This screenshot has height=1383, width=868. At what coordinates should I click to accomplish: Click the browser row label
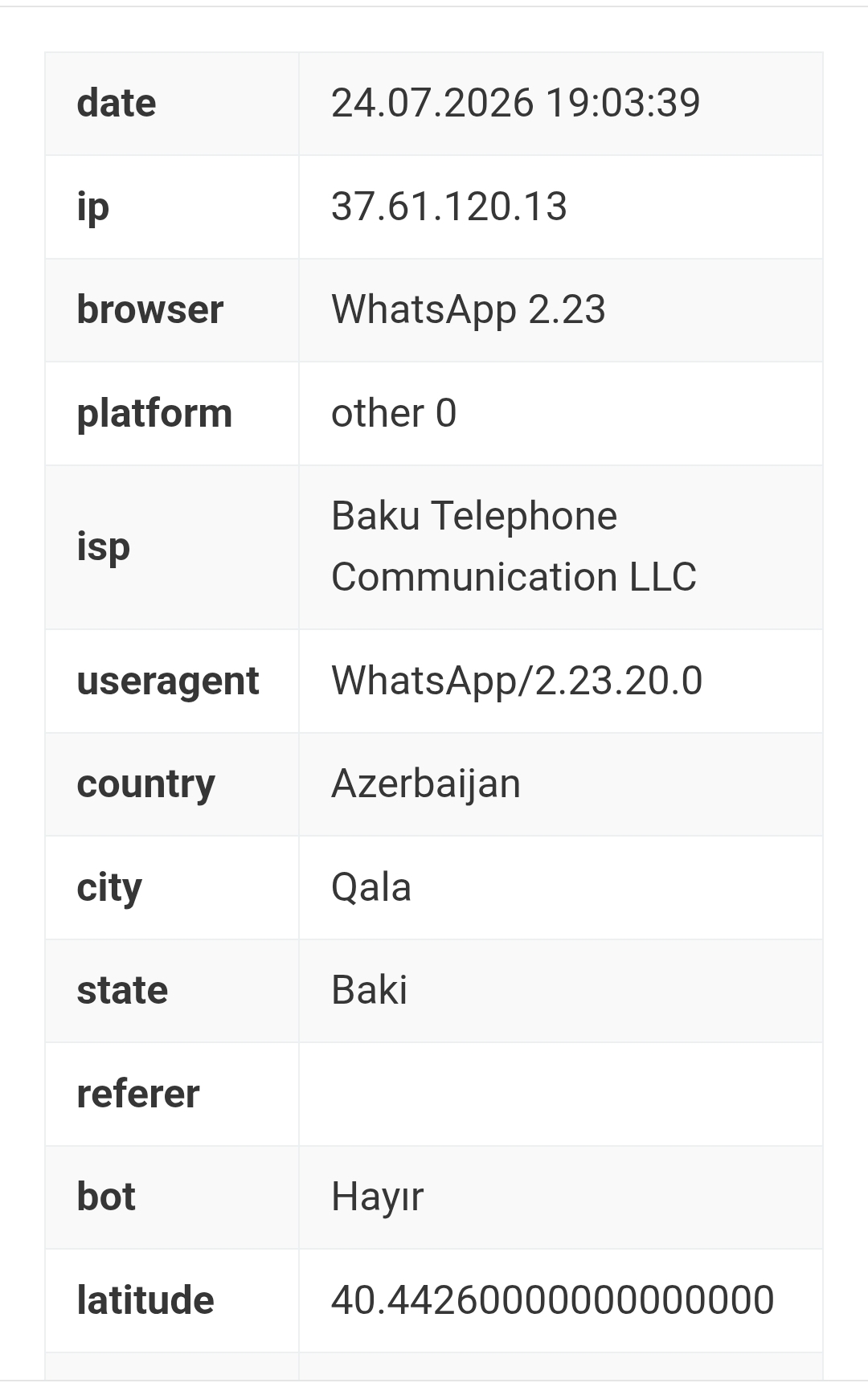149,309
